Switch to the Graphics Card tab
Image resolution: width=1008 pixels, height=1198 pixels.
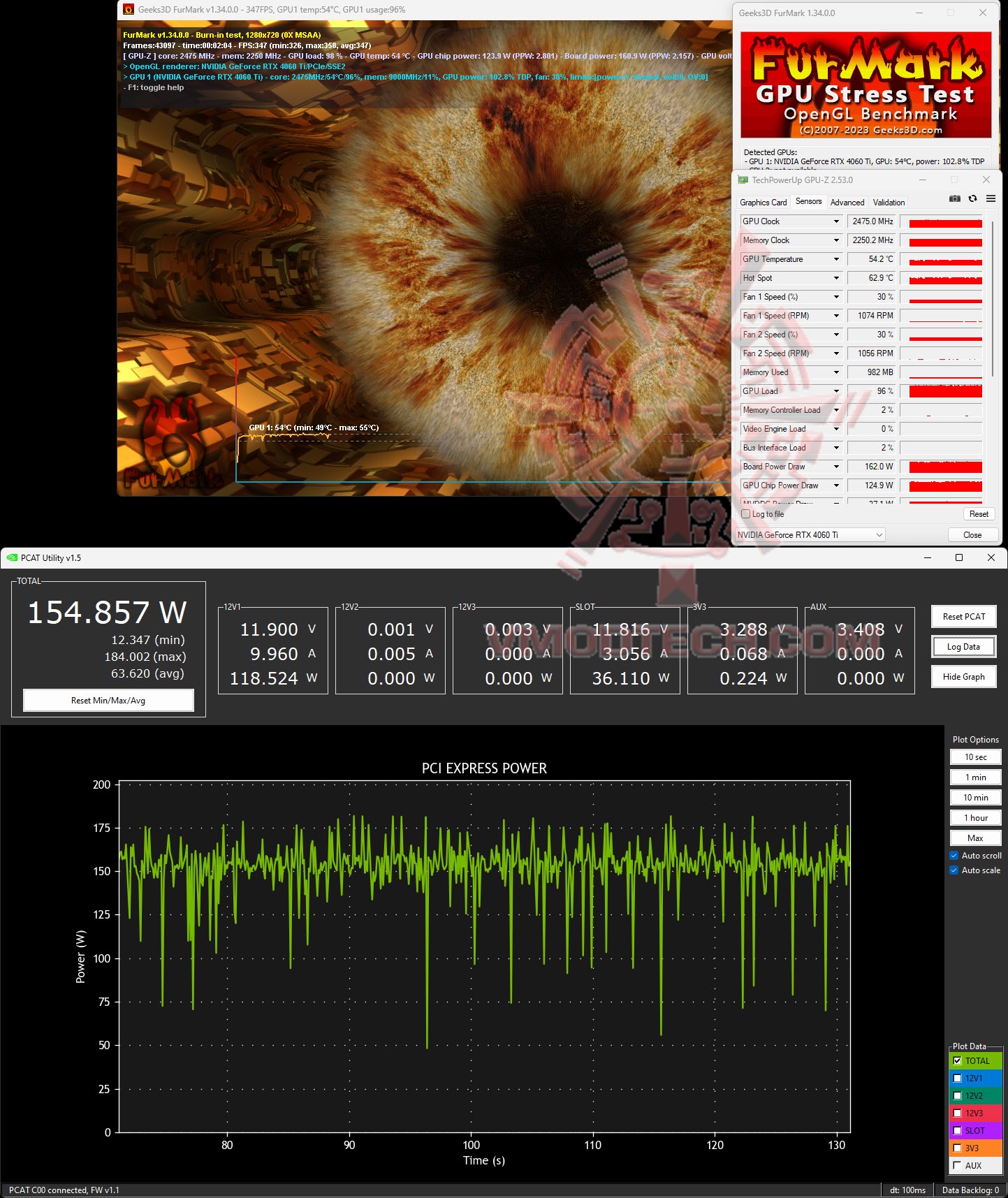[x=763, y=203]
